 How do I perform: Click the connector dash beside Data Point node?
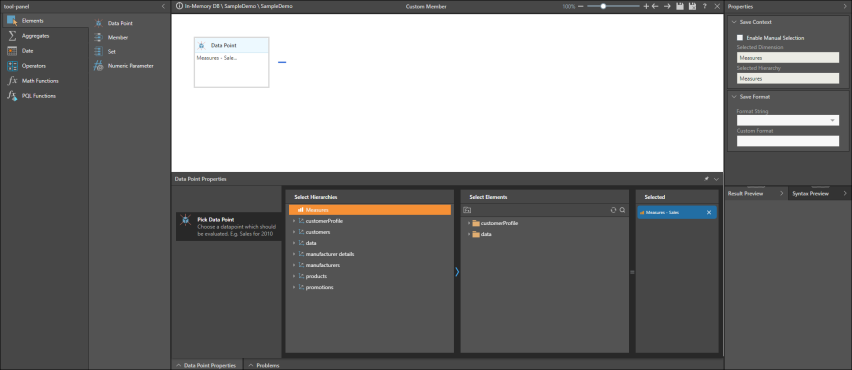(x=282, y=62)
